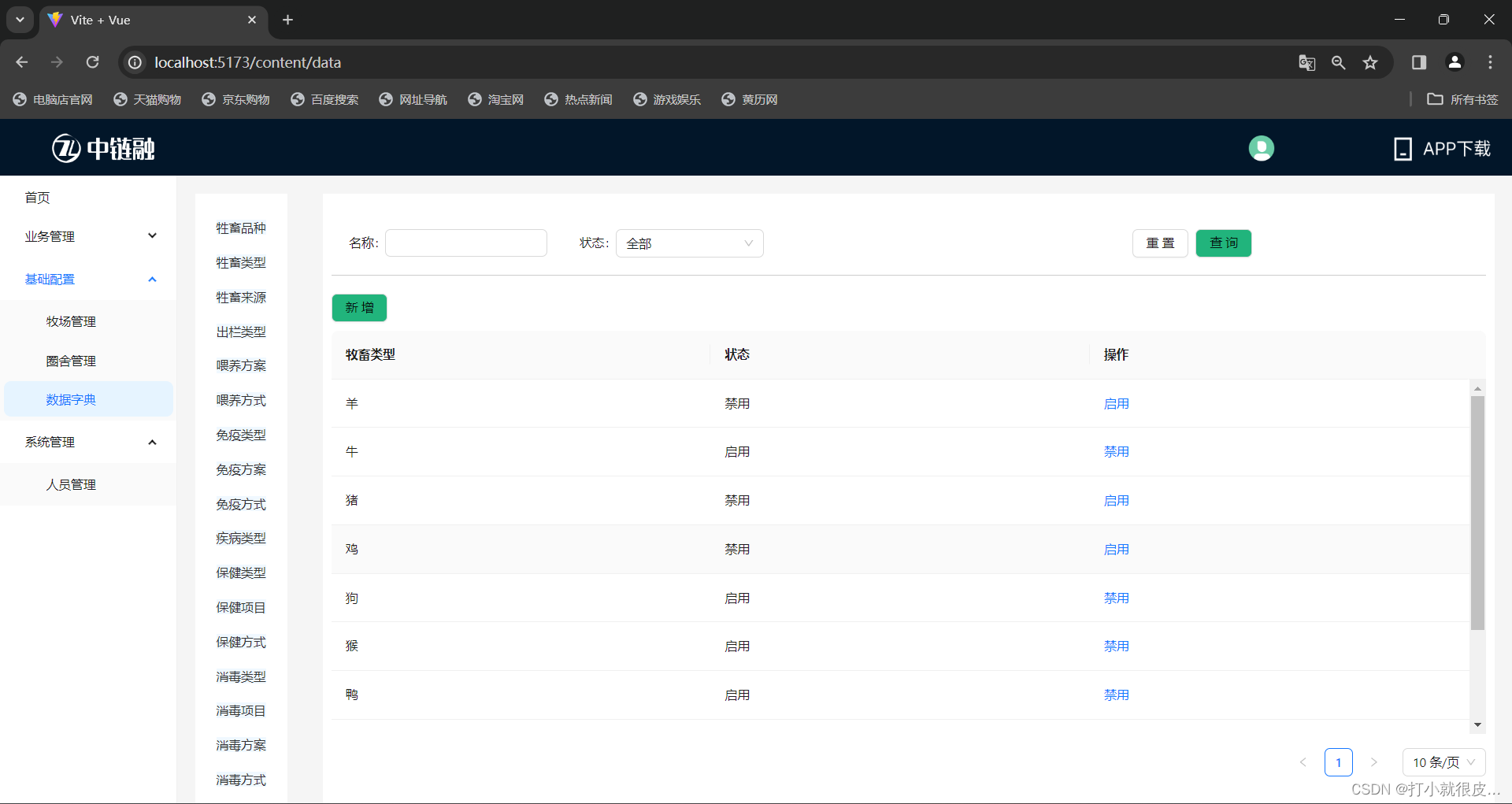
Task: Open the 淘宝网 bookmark icon
Action: [475, 99]
